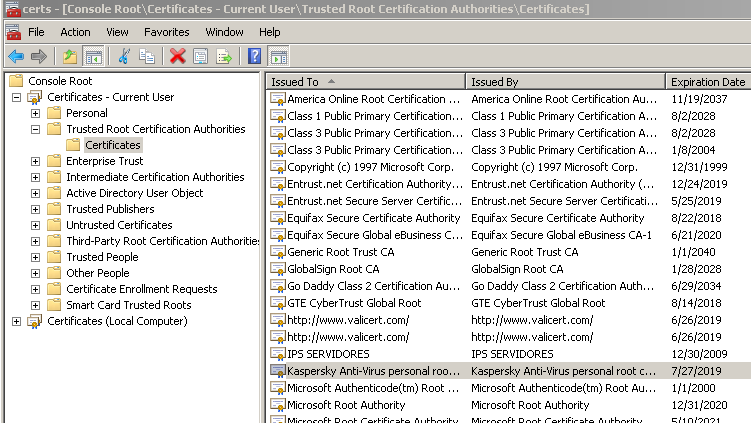
Task: Expand the Trusted People node
Action: click(x=35, y=257)
